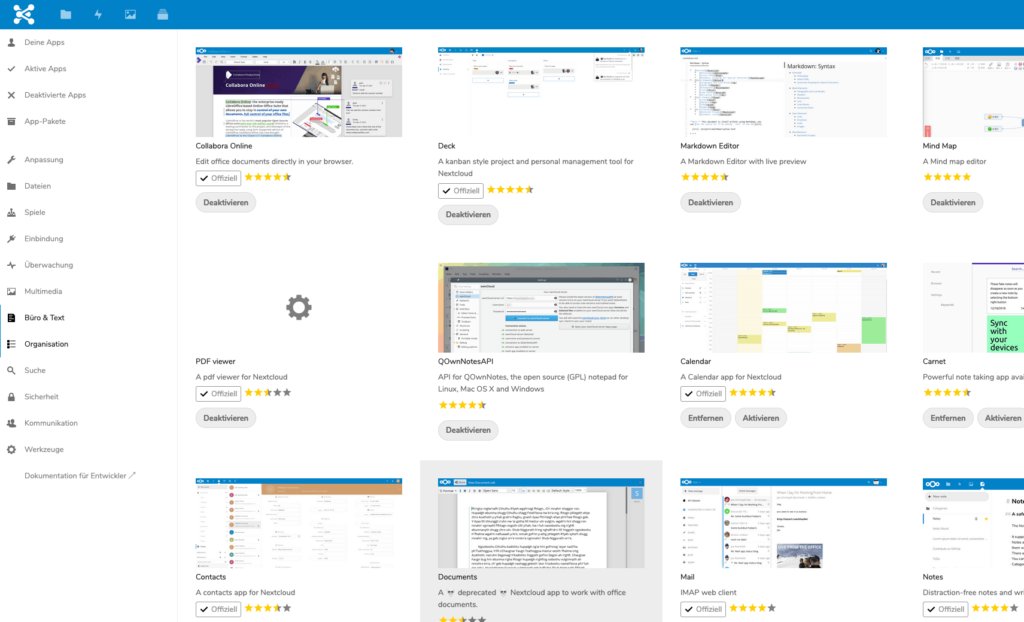Click the Nextcloud logo in the header

24,14
